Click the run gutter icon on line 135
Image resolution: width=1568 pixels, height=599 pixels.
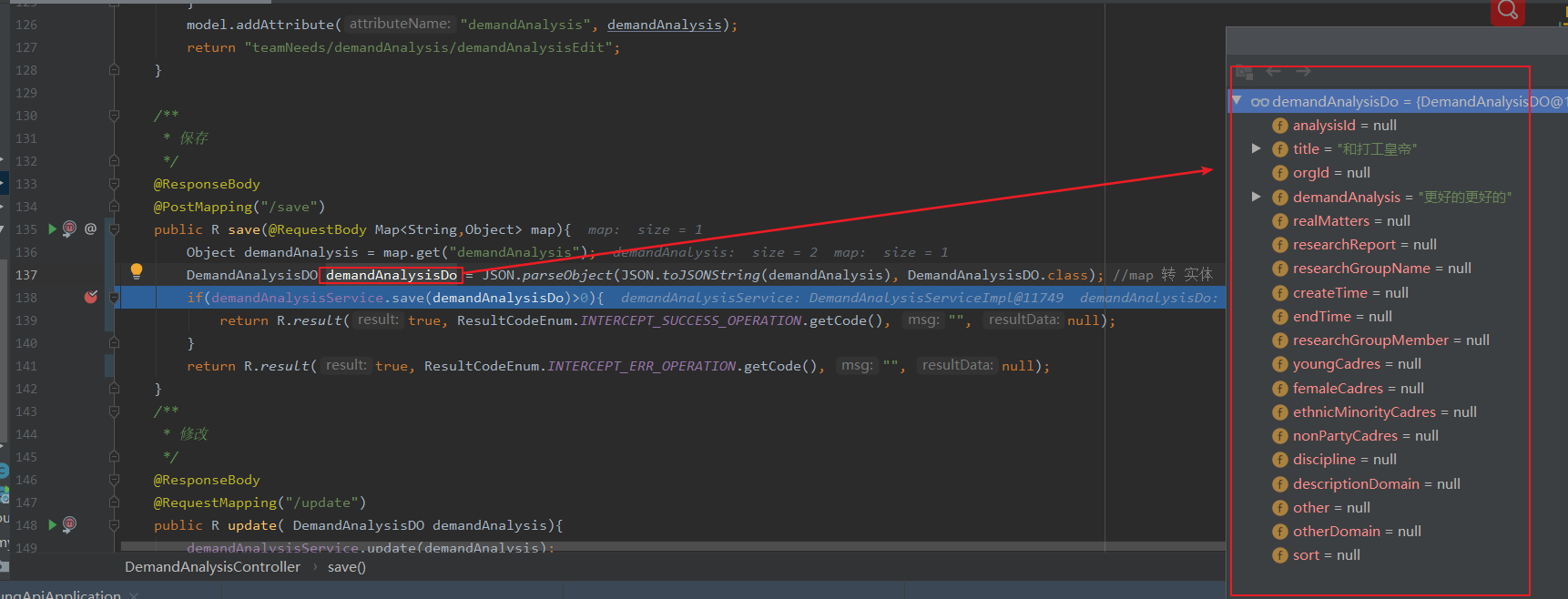(52, 228)
